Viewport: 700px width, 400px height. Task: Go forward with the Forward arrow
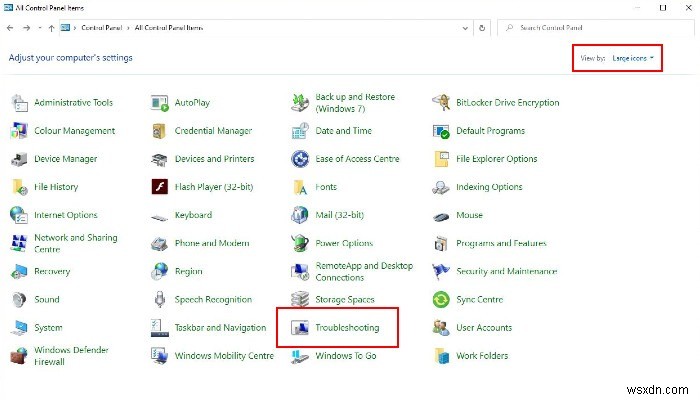[26, 28]
